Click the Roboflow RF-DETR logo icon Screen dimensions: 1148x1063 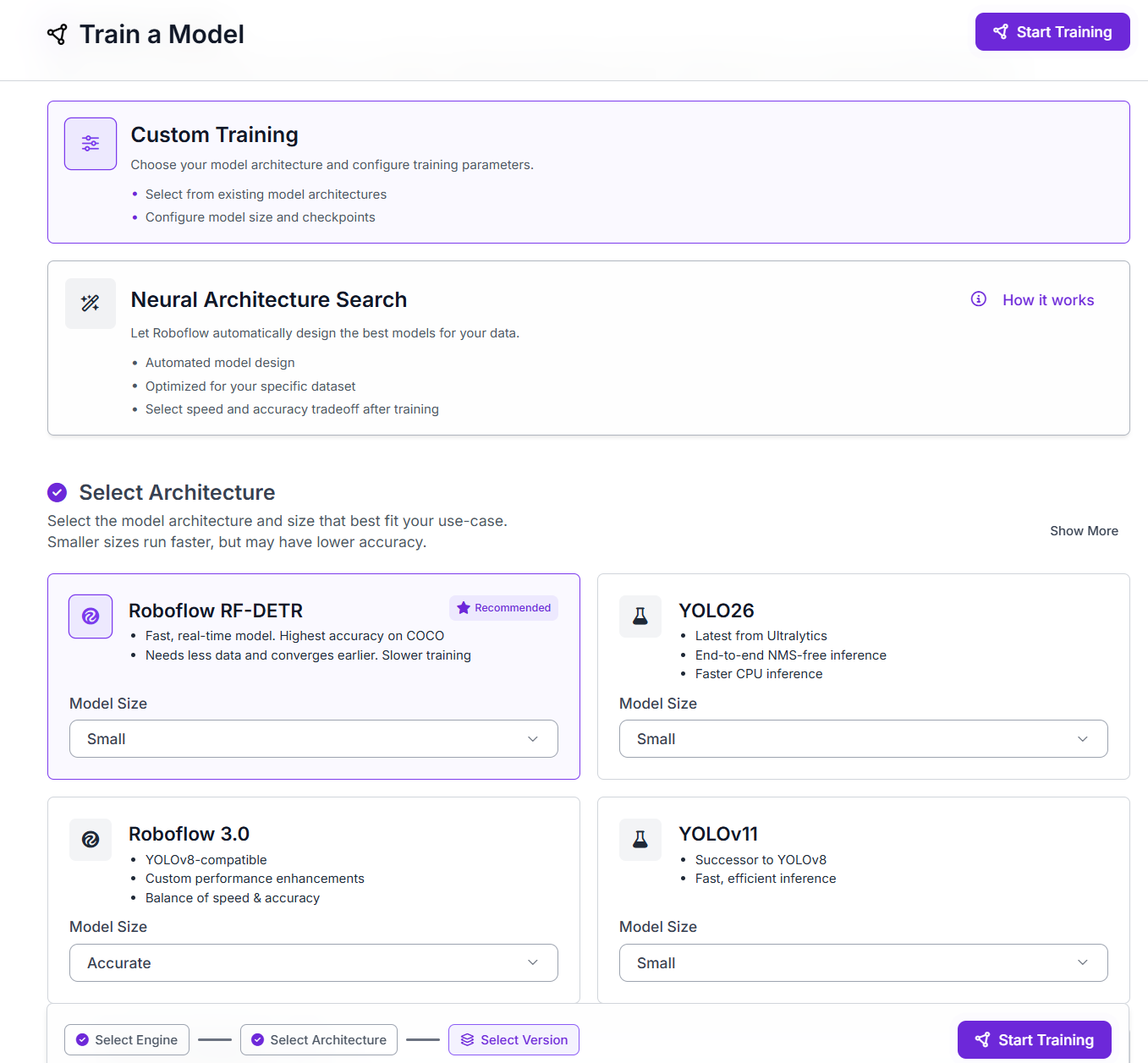click(91, 616)
